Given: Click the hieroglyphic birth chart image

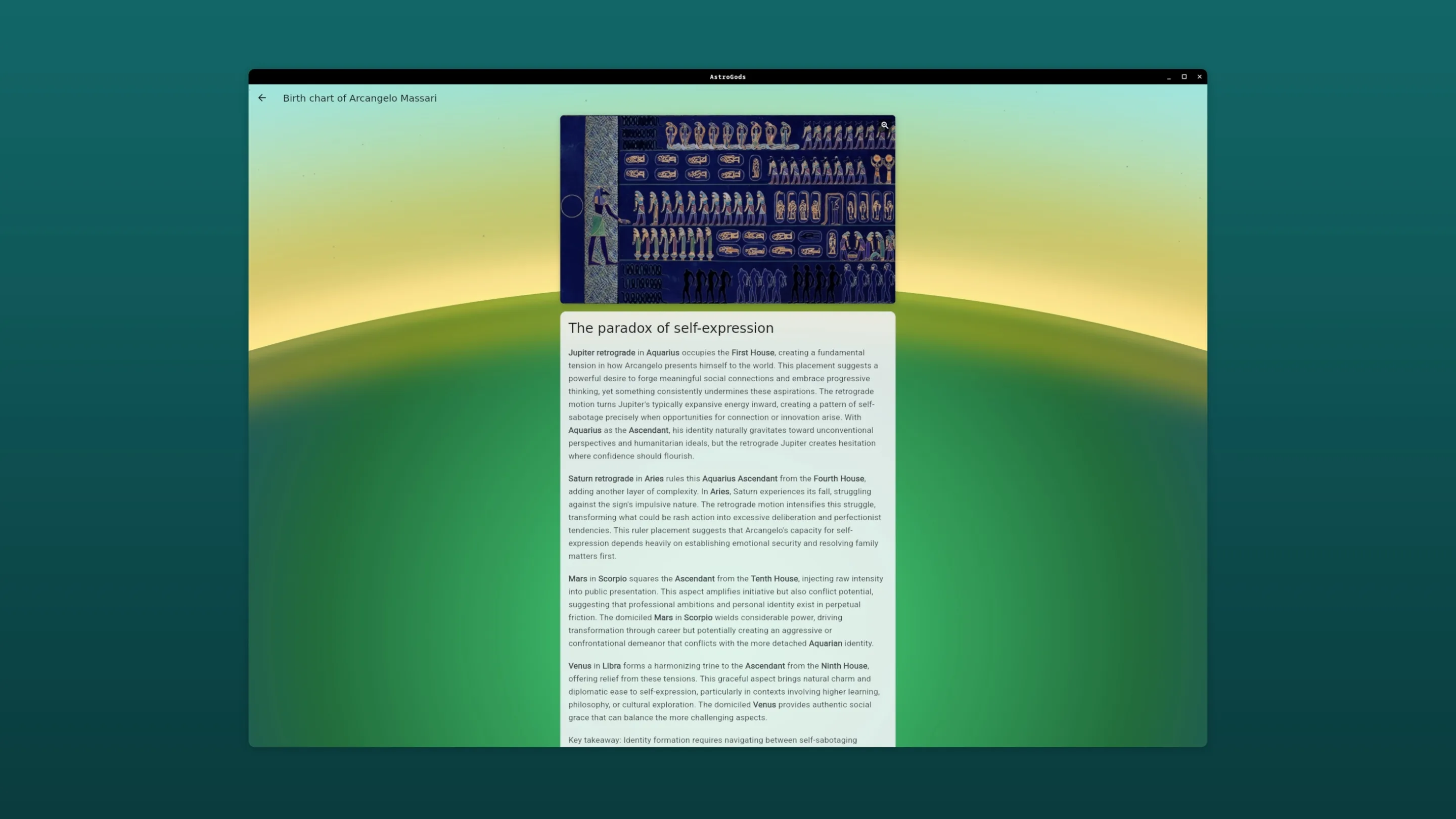Looking at the screenshot, I should pos(727,209).
